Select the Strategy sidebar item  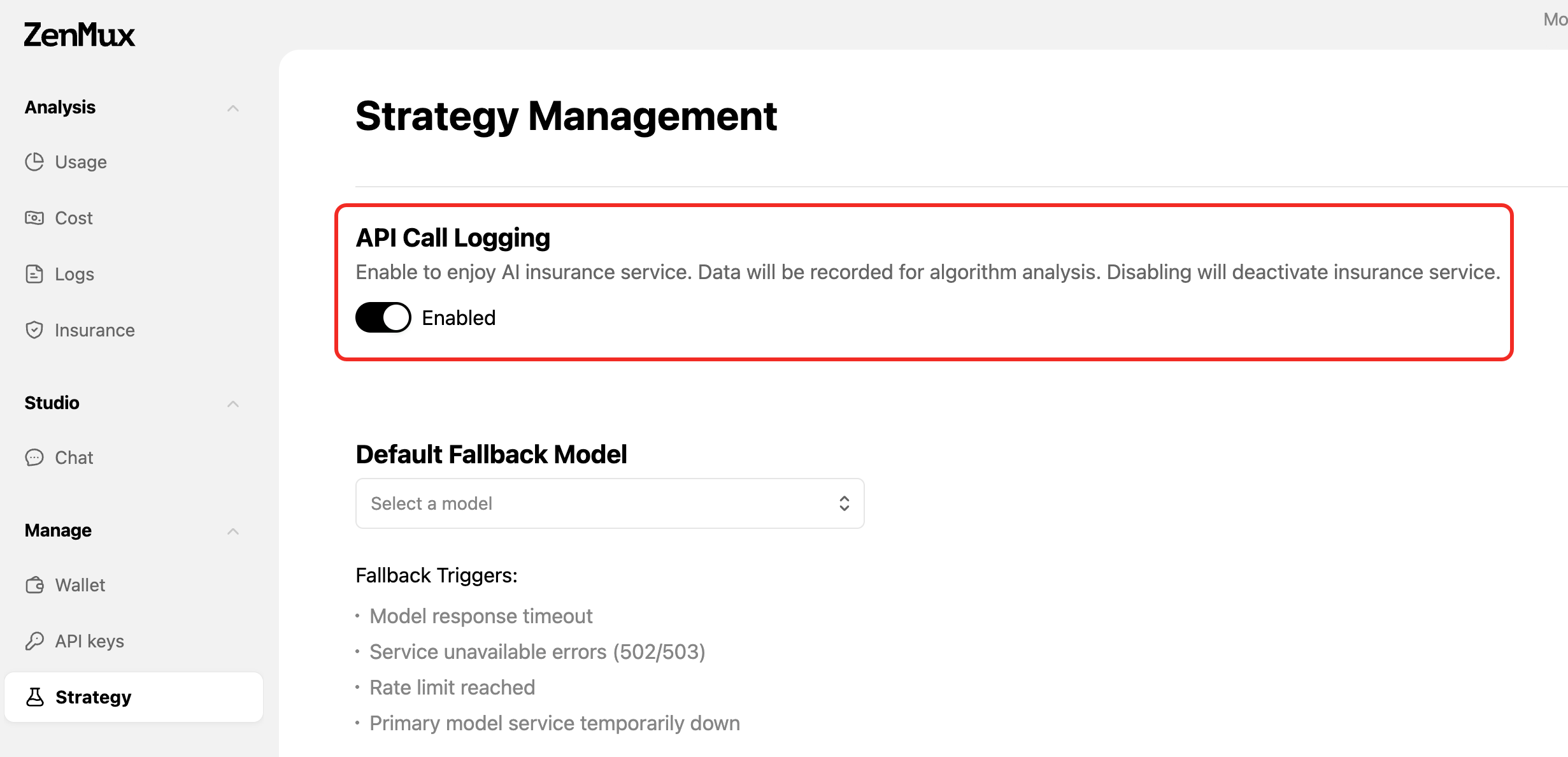134,697
